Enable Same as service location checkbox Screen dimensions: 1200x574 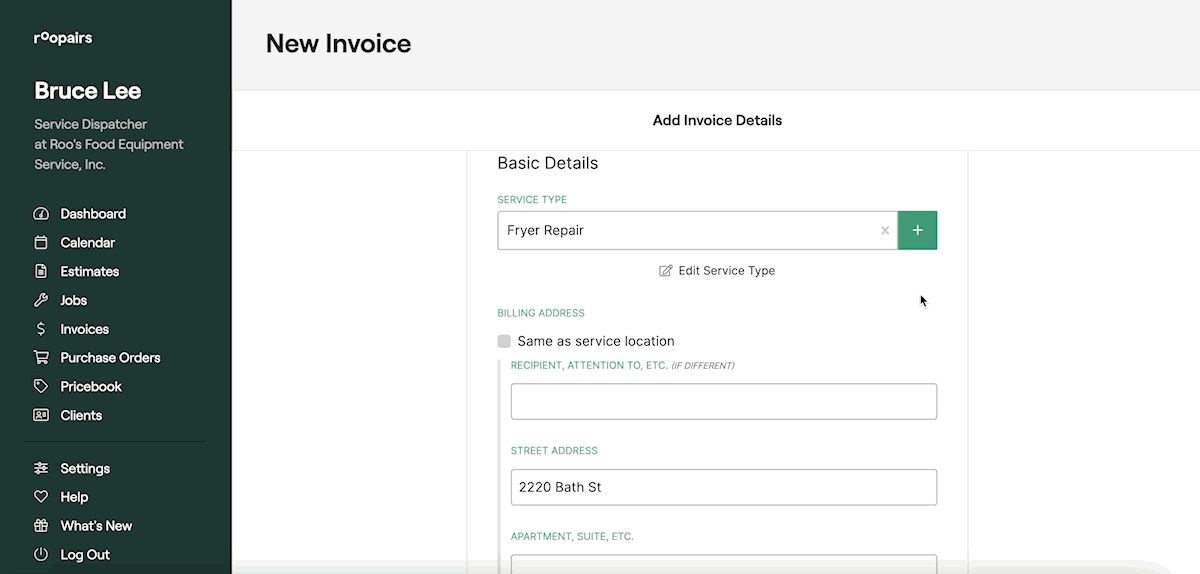[x=504, y=341]
